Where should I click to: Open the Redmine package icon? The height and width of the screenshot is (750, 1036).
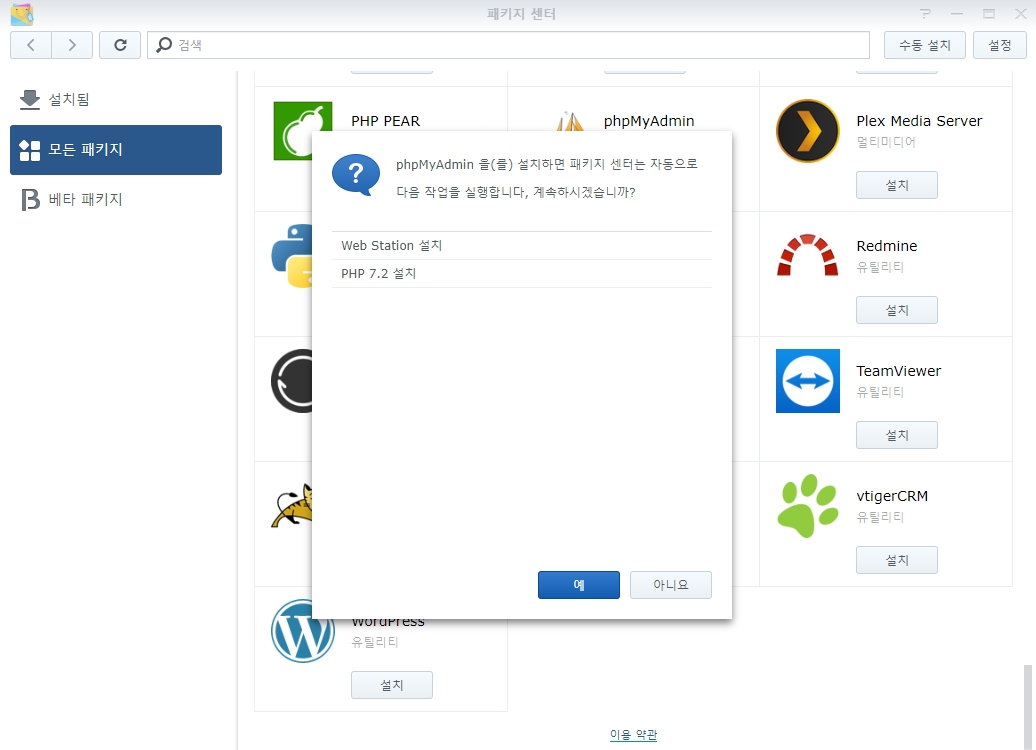click(x=807, y=255)
